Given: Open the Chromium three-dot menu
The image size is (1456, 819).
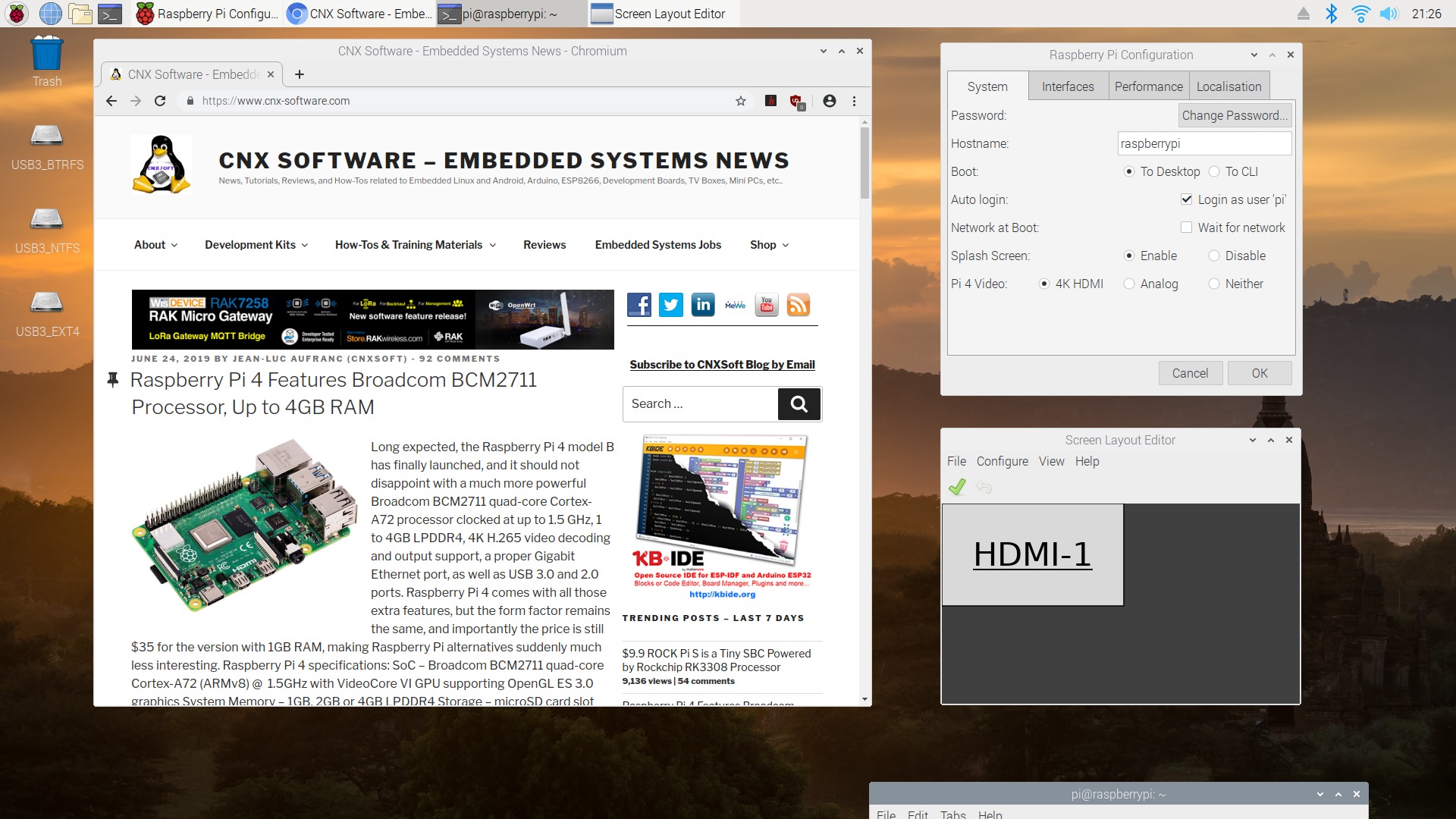Looking at the screenshot, I should 854,101.
